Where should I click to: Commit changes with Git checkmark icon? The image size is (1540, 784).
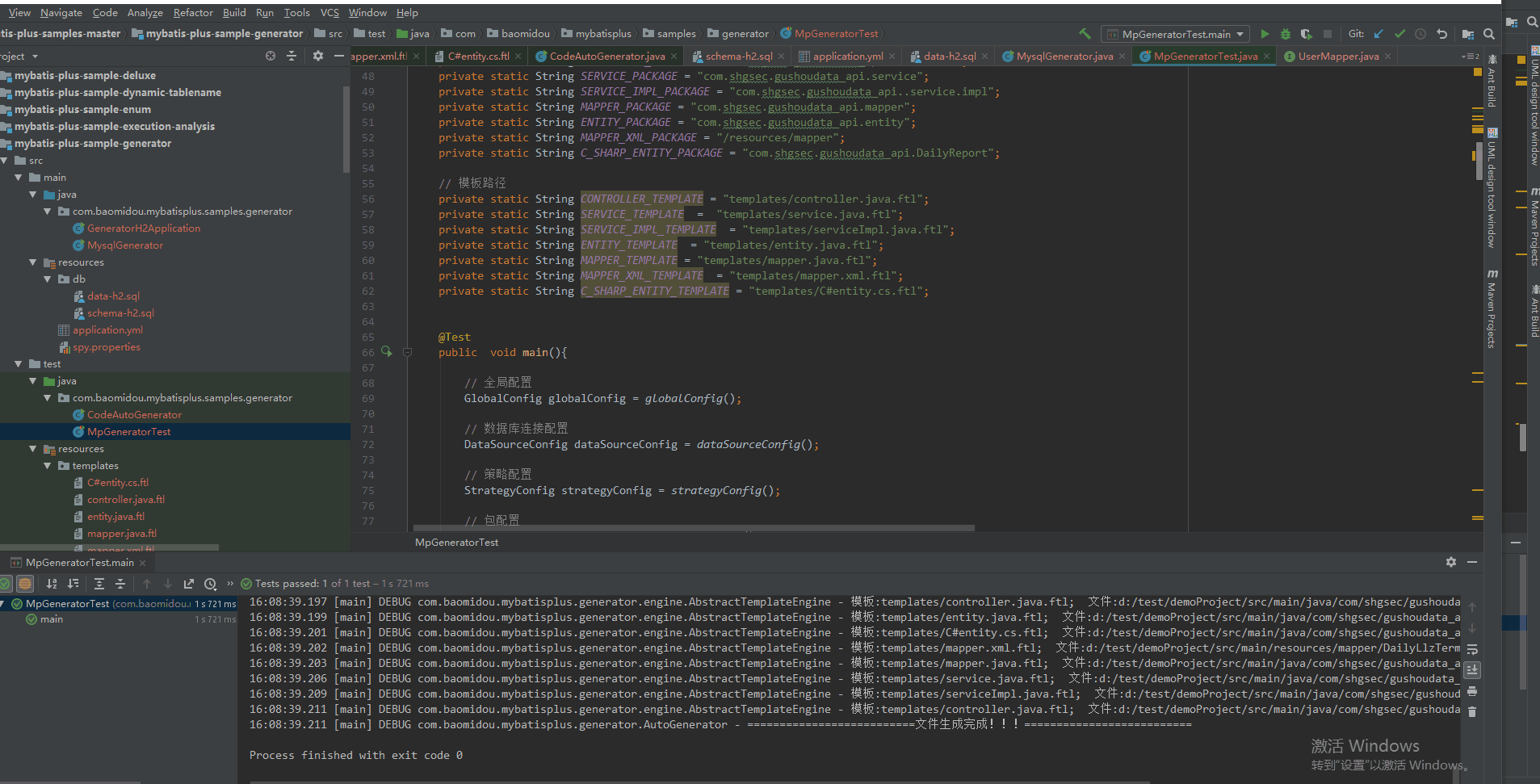coord(1399,34)
